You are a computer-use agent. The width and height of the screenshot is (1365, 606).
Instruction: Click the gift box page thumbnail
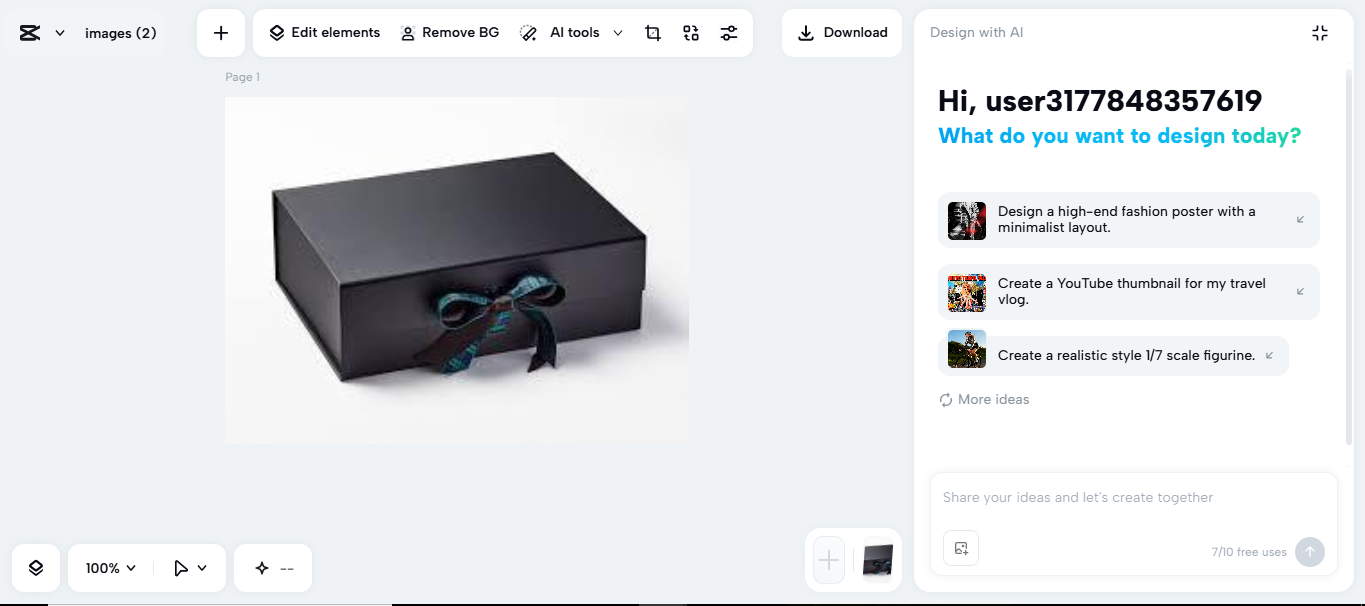pos(876,560)
